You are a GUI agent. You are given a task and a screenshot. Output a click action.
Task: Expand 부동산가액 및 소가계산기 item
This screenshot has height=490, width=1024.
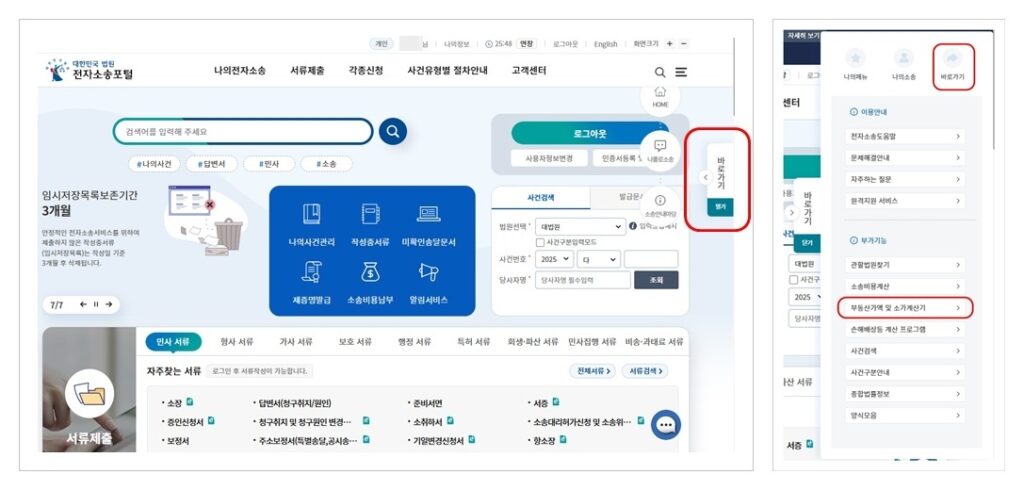pos(904,308)
